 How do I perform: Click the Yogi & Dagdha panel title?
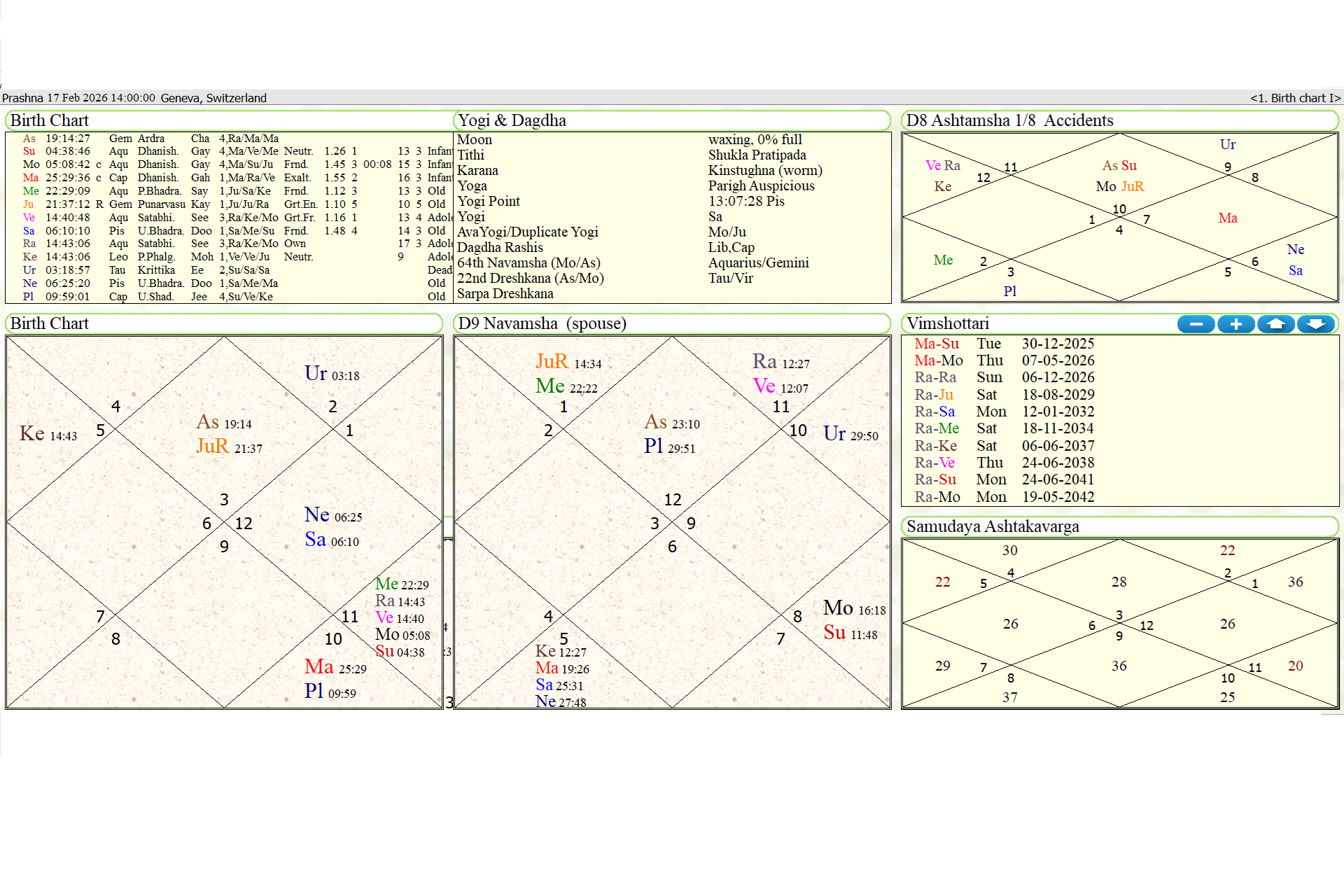[x=512, y=120]
